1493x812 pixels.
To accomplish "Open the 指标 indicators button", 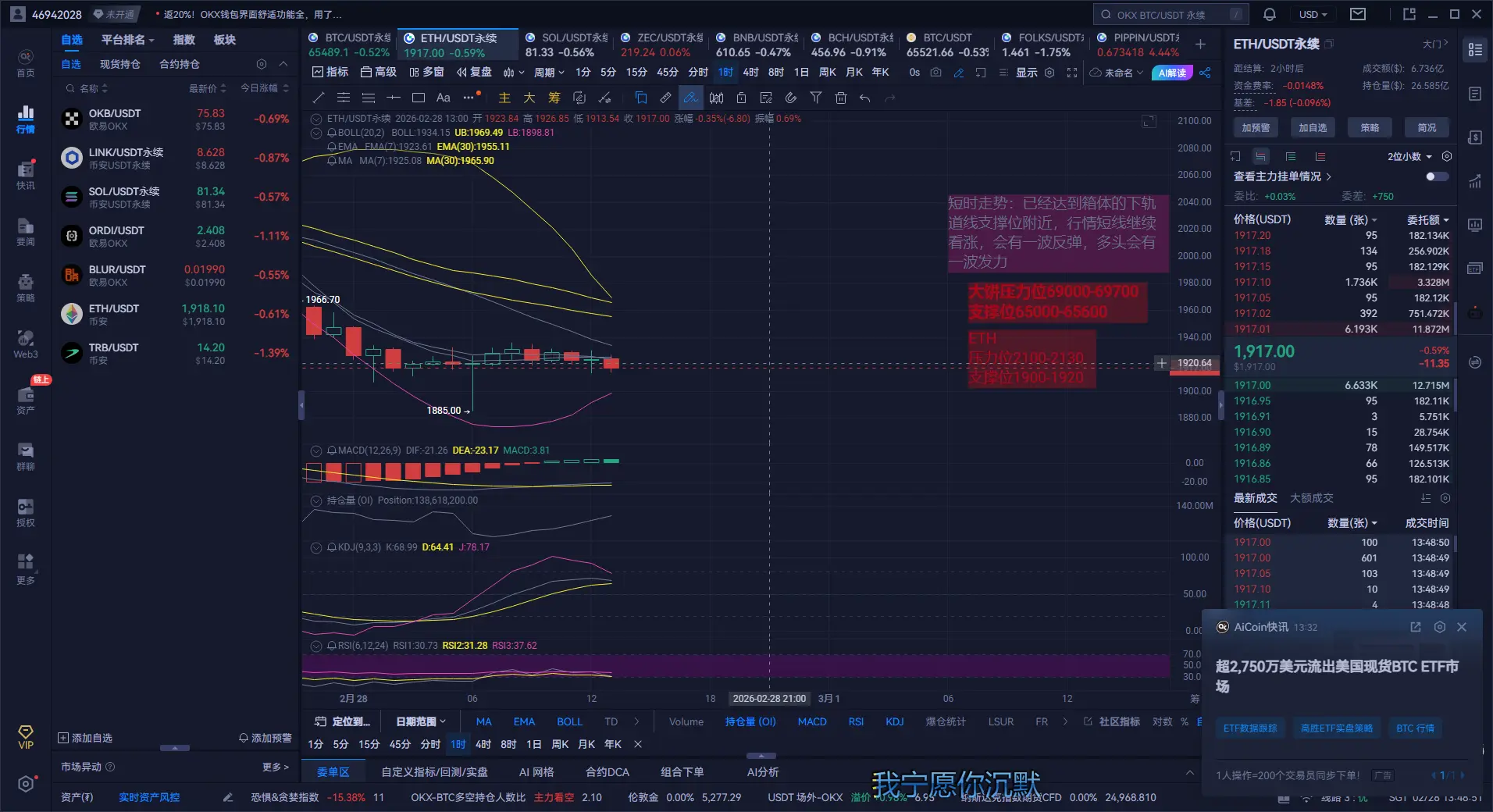I will click(330, 73).
